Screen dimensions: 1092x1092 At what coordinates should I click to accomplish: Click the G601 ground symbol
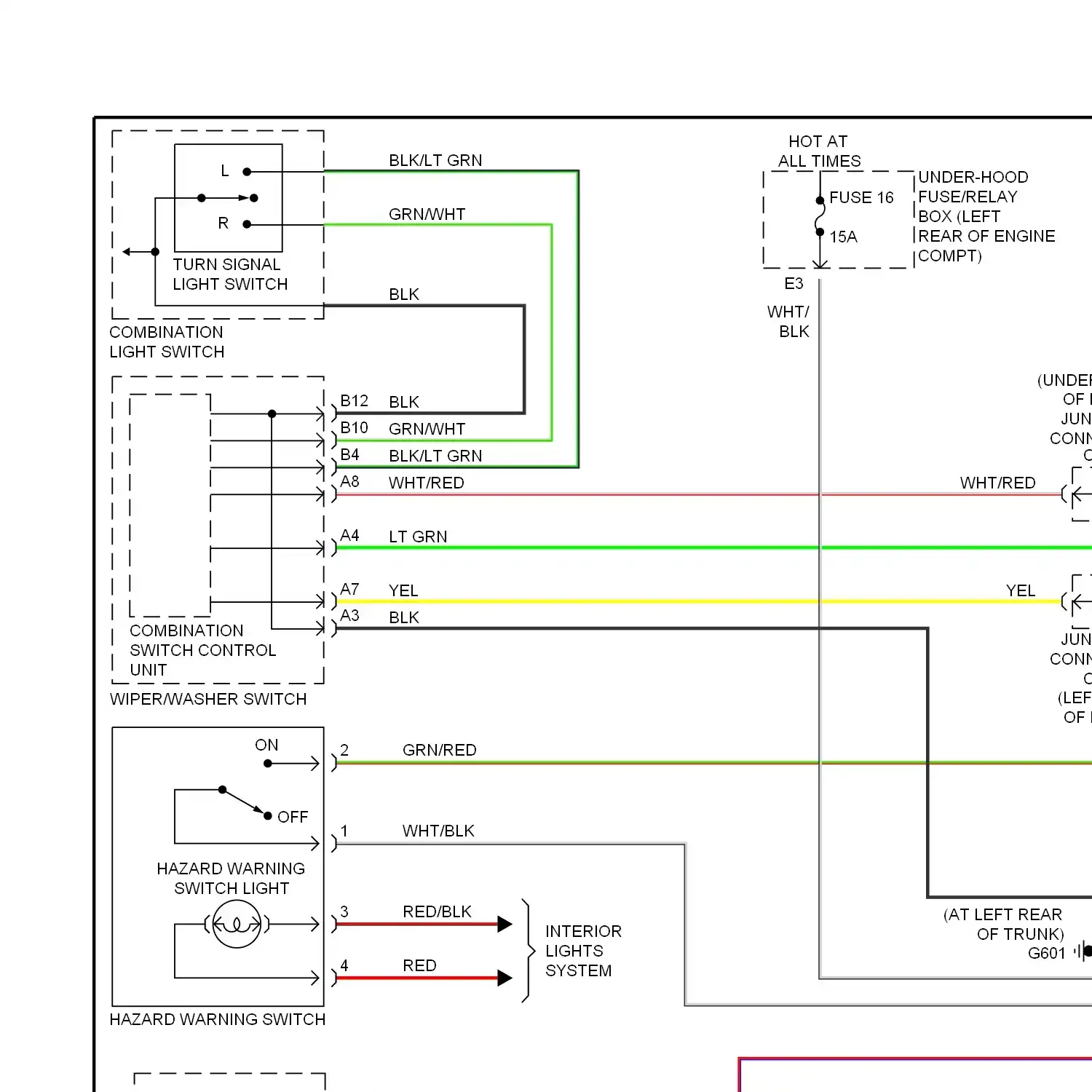tap(1083, 951)
